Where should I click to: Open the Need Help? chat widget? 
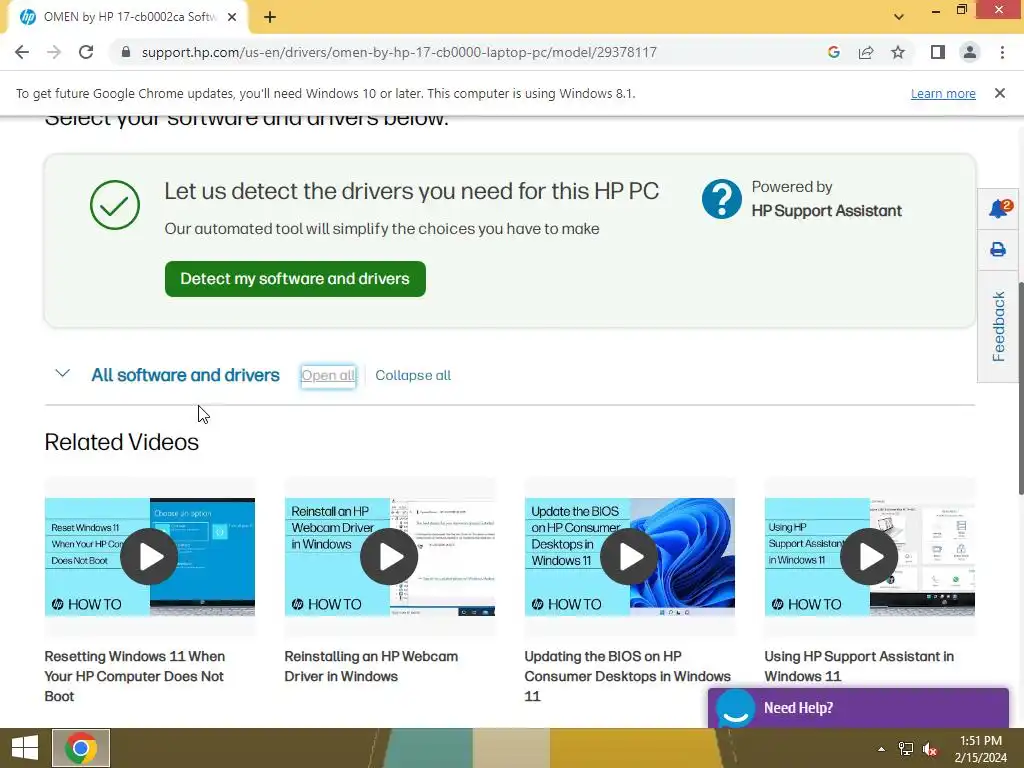[859, 708]
